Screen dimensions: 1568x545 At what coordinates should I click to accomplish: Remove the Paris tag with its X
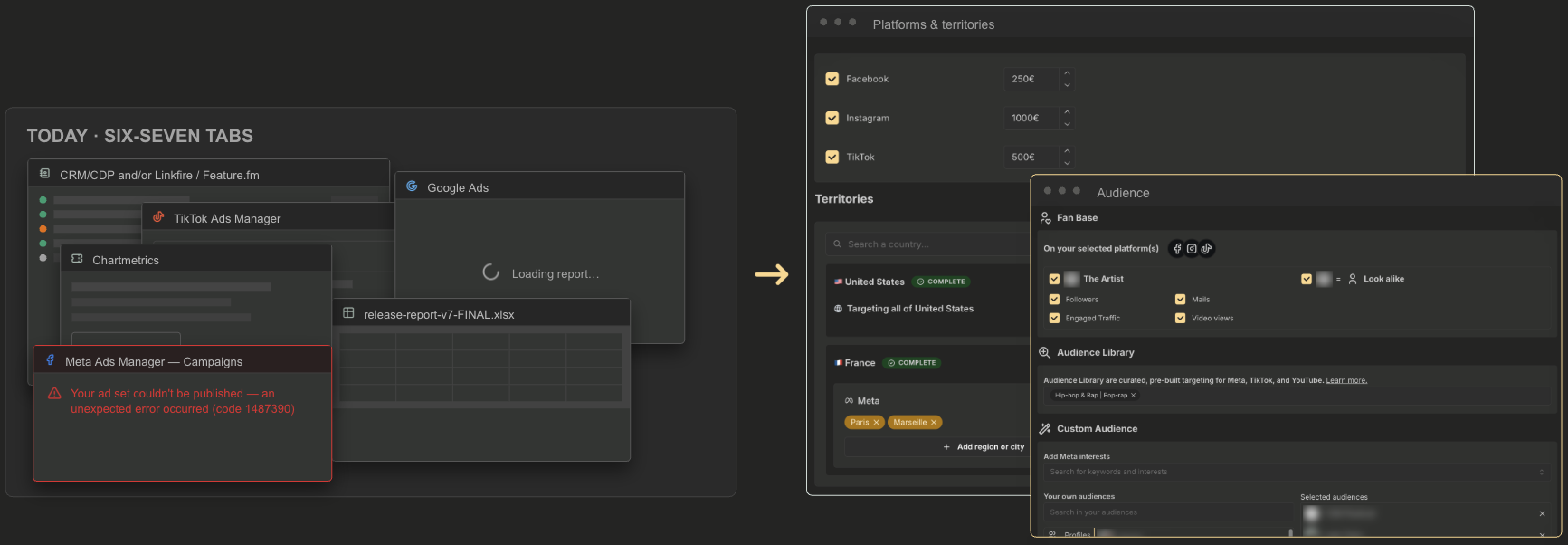(876, 423)
